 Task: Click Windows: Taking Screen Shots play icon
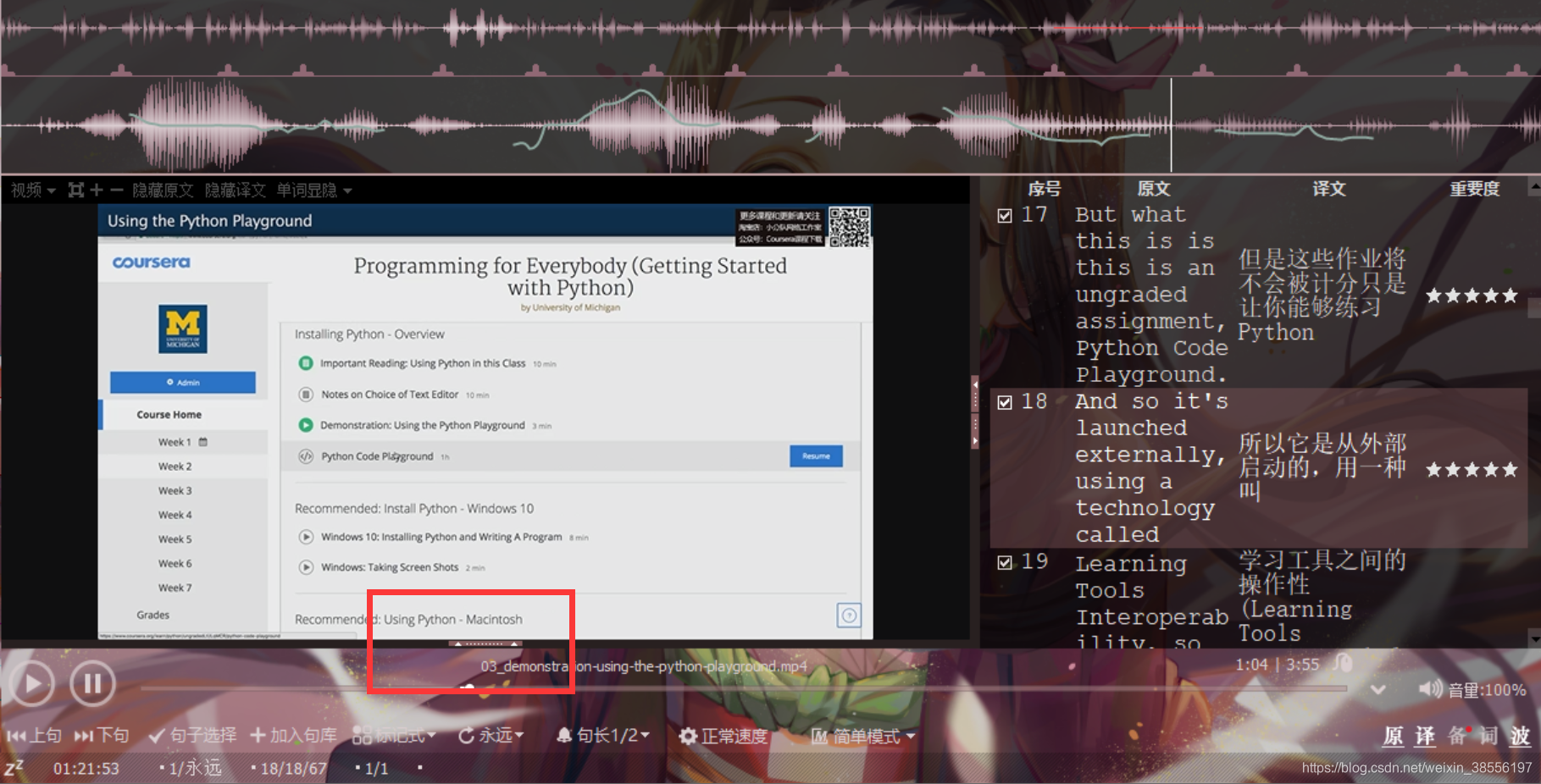(306, 567)
